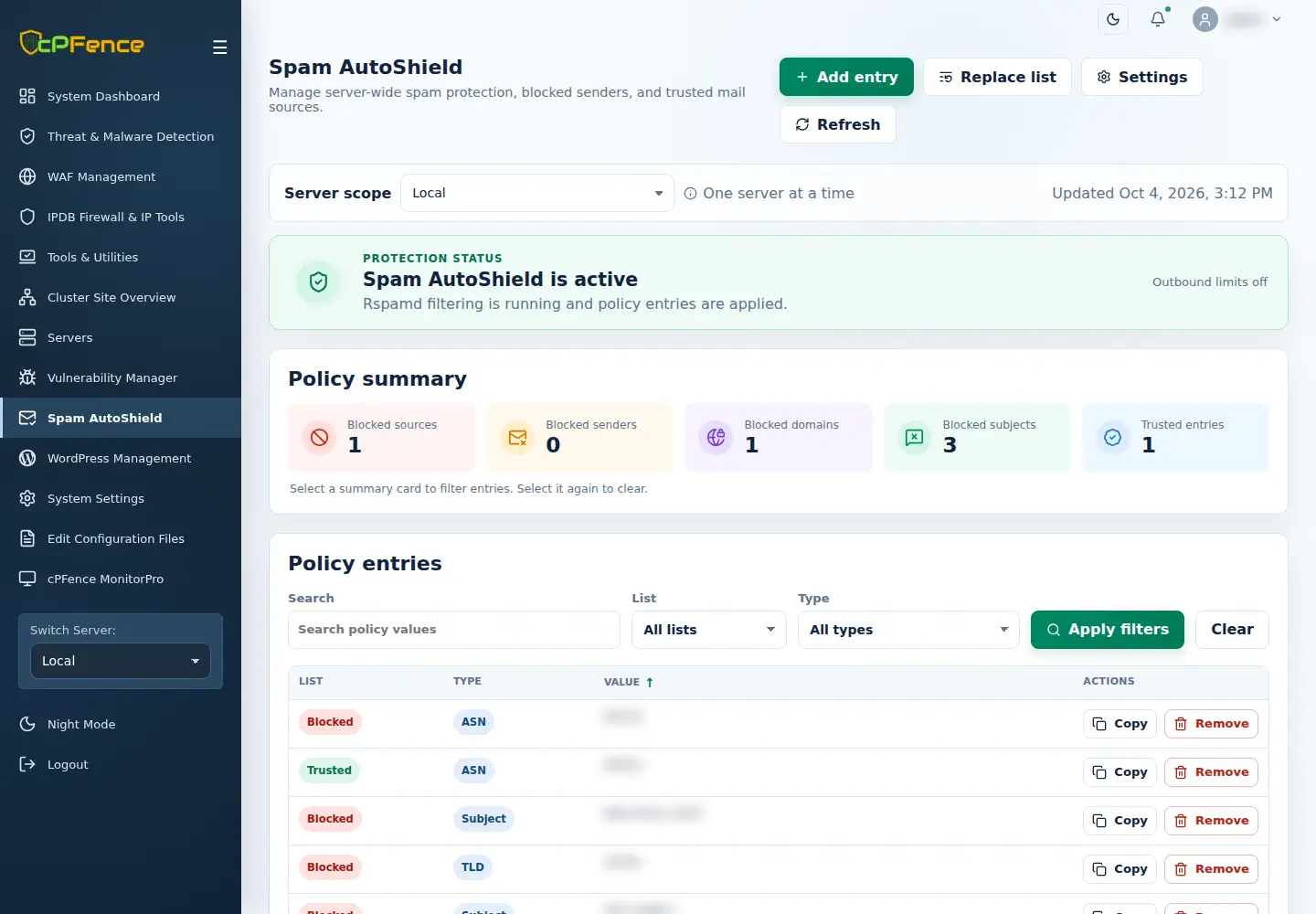Click the Blocked senders envelope icon
Viewport: 1316px width, 914px height.
pos(517,438)
